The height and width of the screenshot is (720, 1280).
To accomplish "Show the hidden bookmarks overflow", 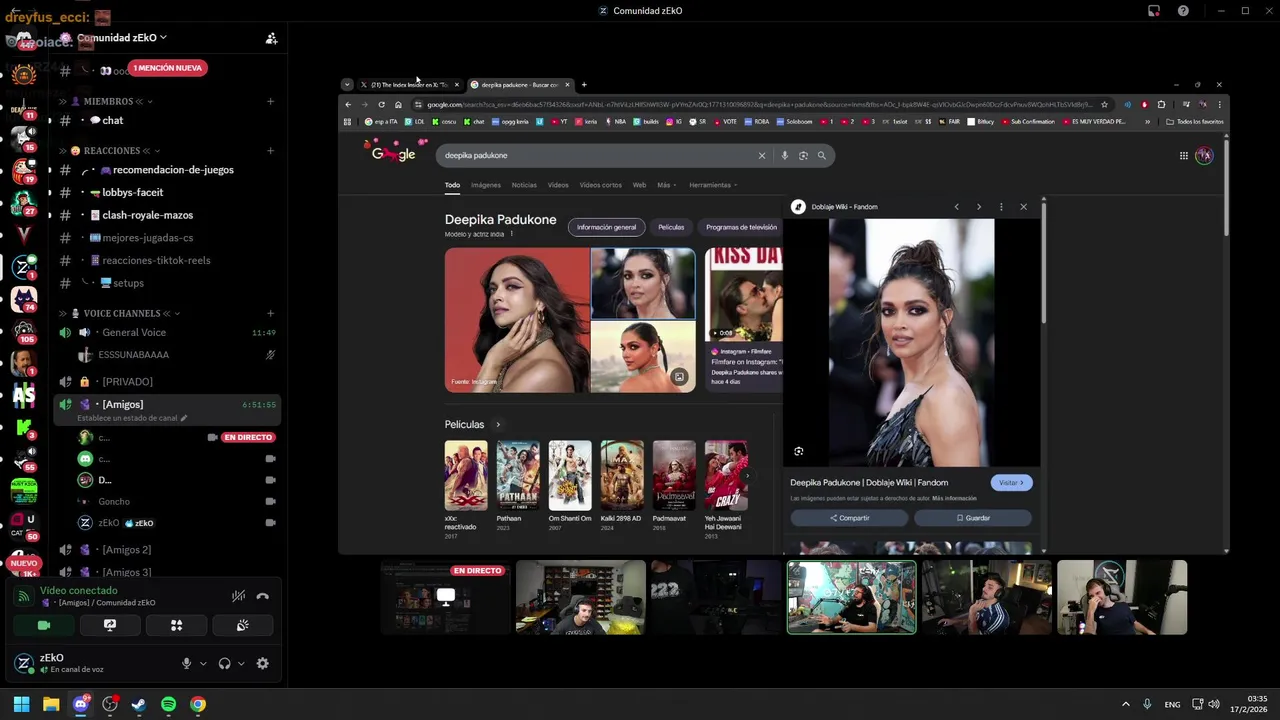I will [1147, 122].
